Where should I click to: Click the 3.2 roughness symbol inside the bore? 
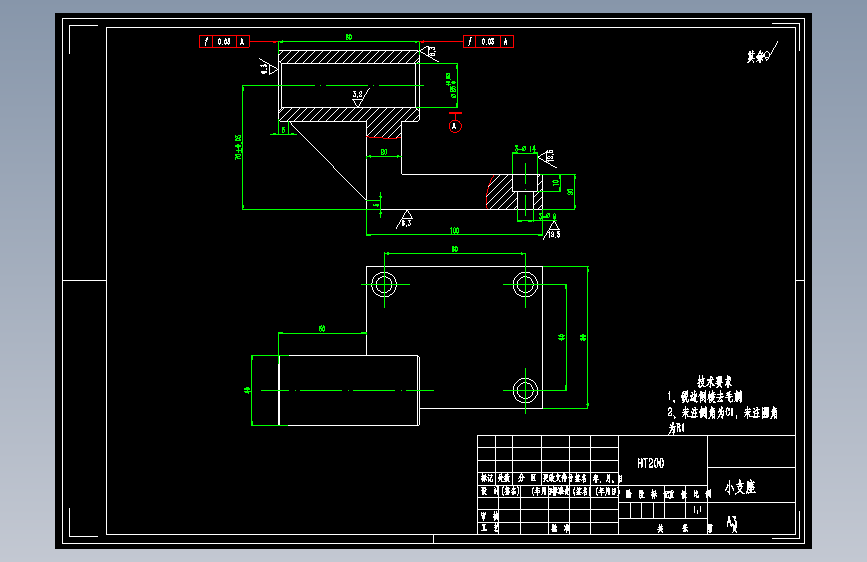[x=360, y=97]
